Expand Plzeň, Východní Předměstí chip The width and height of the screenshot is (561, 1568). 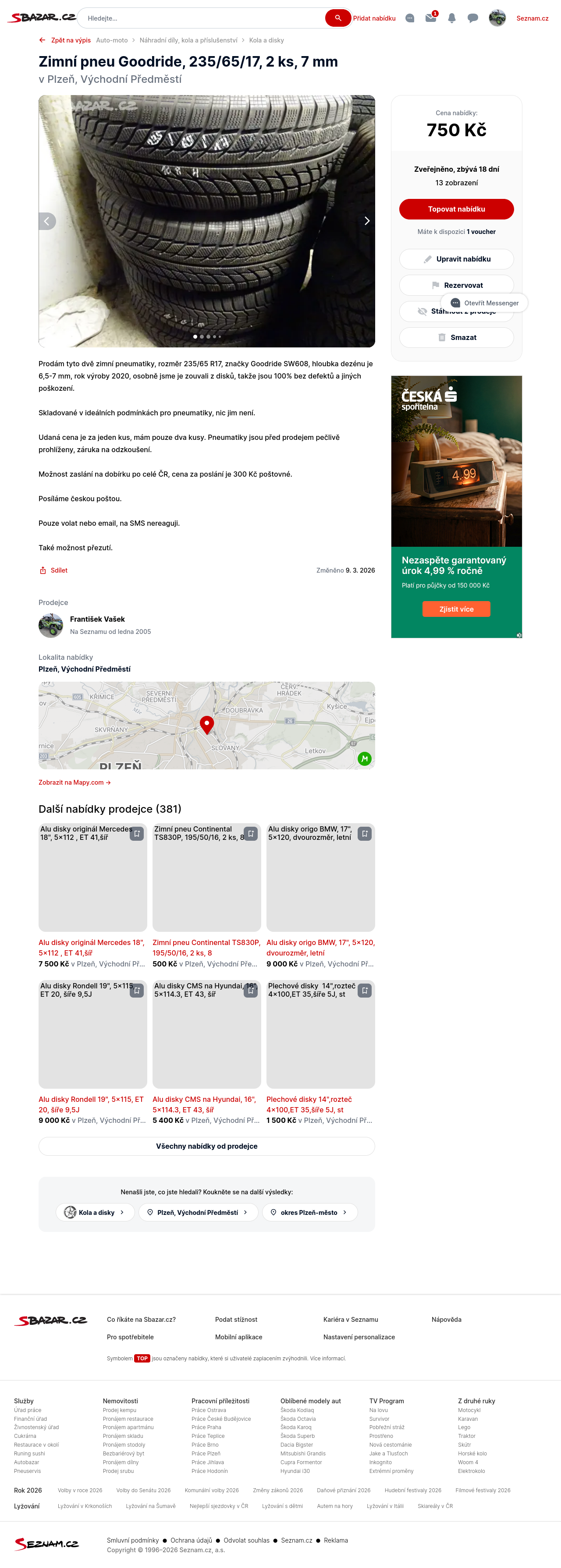[x=199, y=1212]
